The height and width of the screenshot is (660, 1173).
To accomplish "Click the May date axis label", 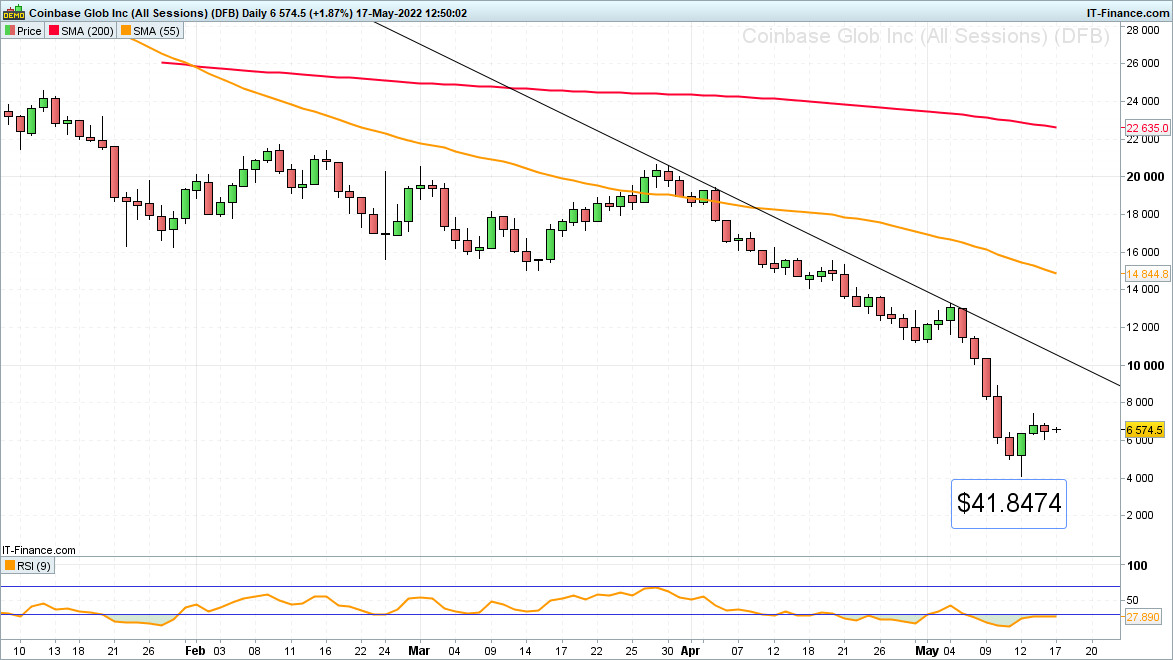I will (927, 651).
